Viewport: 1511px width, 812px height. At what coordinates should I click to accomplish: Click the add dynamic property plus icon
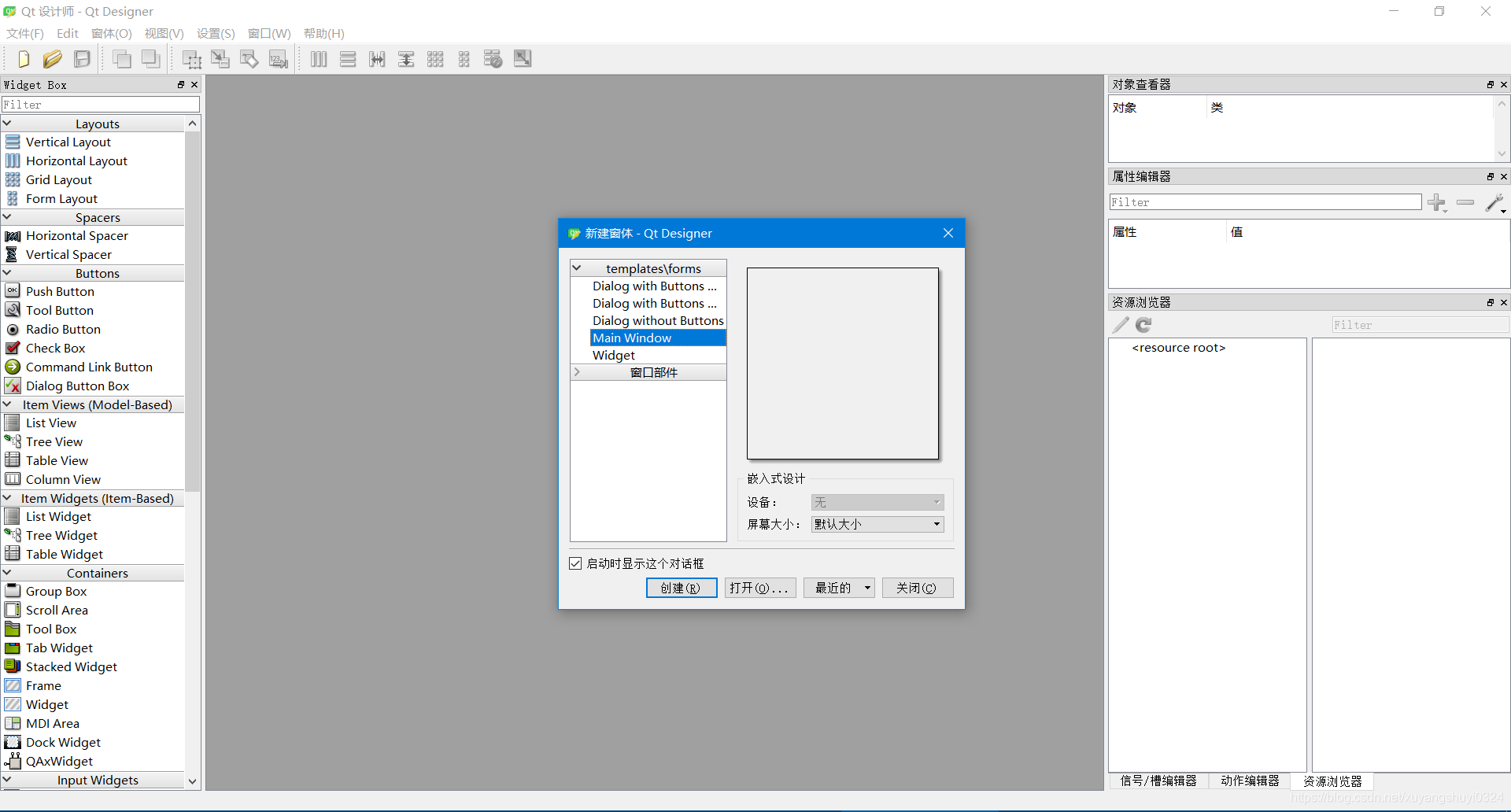1437,203
